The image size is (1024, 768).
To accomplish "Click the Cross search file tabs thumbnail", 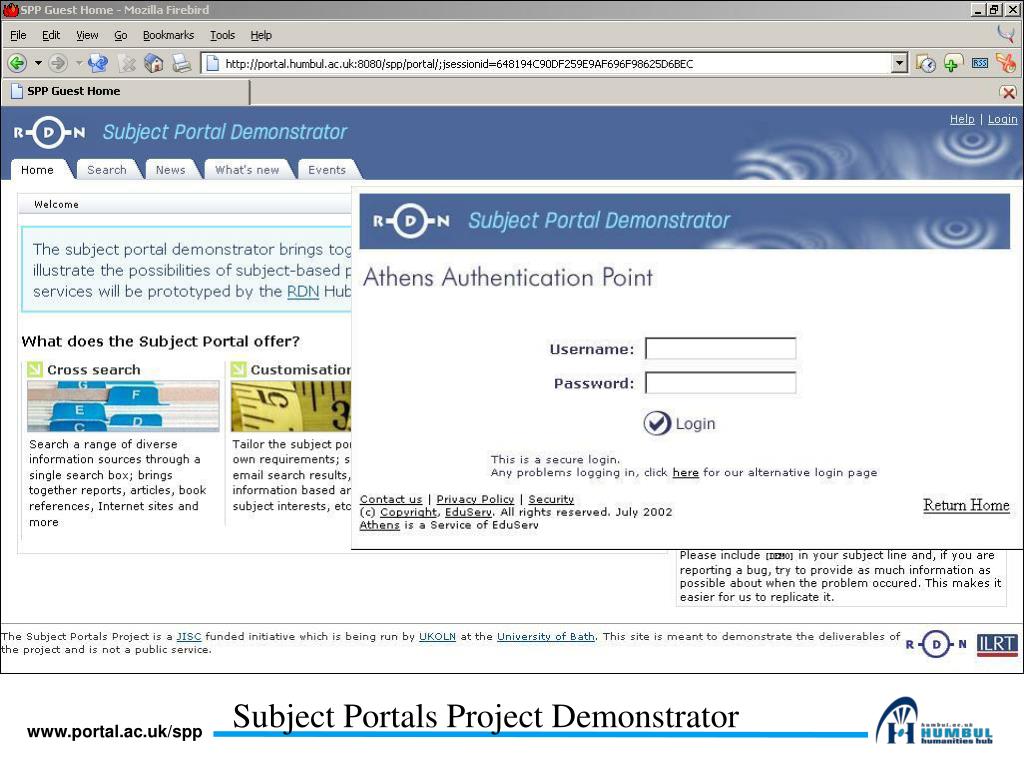I will (123, 406).
